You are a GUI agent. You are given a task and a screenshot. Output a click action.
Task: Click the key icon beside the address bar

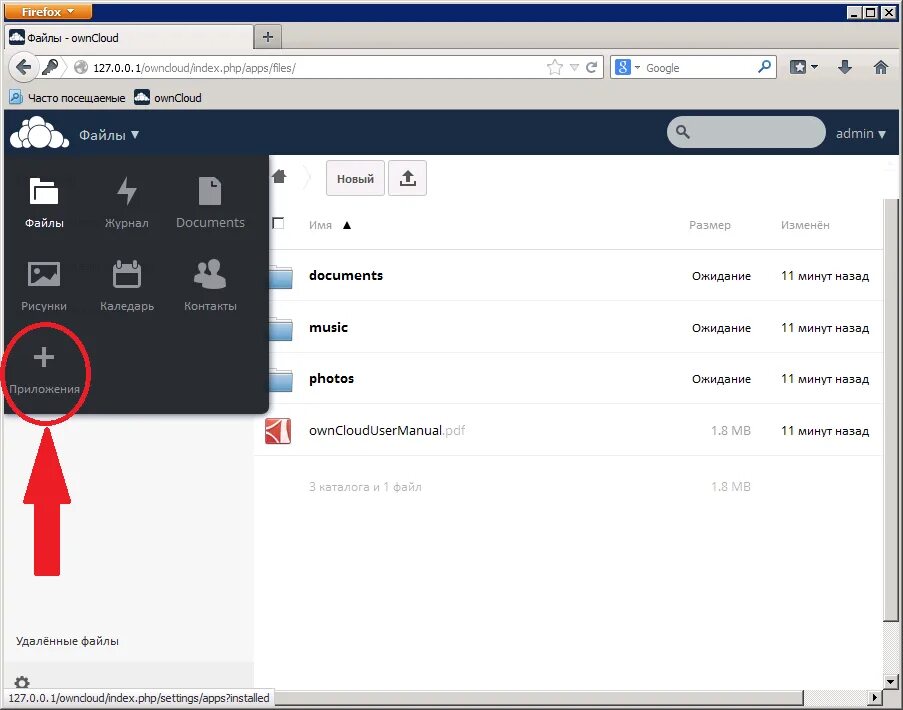point(50,67)
